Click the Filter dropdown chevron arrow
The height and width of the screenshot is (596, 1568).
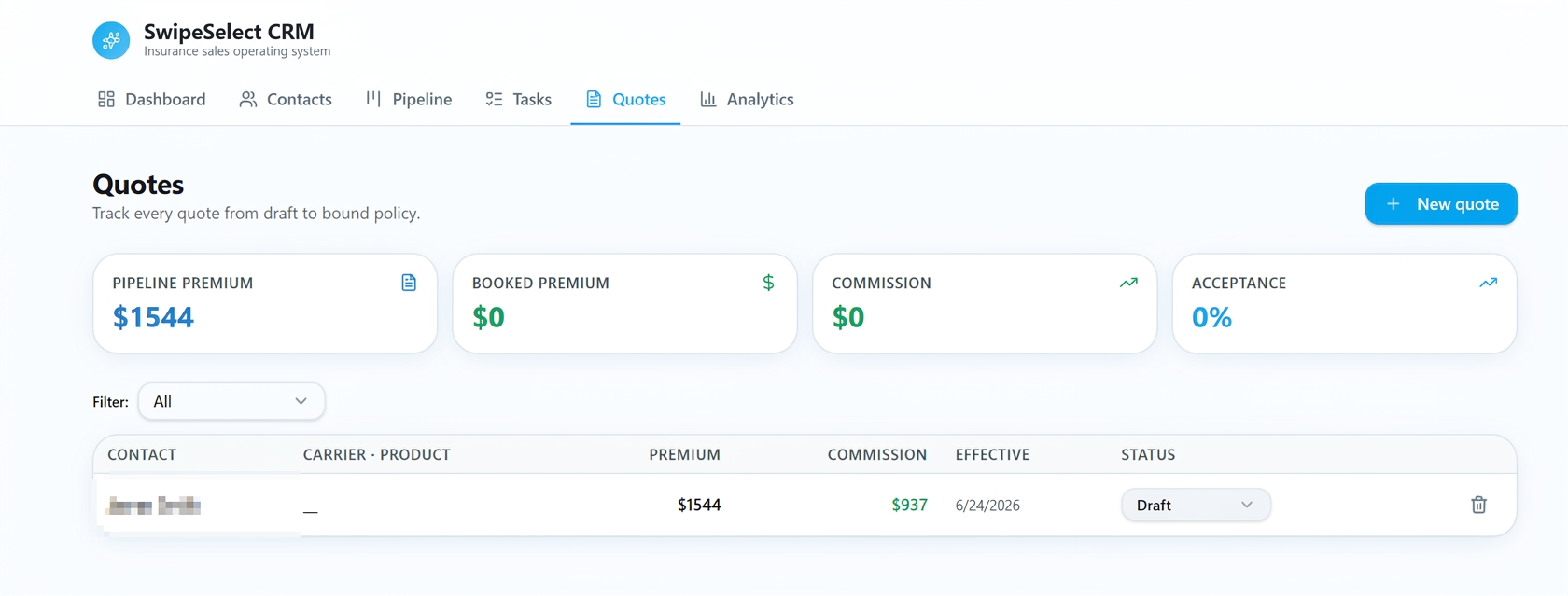click(301, 401)
